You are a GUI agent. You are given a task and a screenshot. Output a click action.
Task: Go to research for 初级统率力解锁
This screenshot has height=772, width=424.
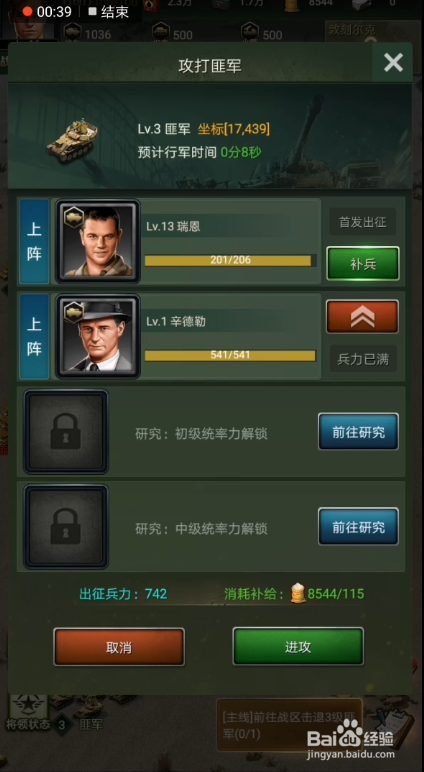358,432
